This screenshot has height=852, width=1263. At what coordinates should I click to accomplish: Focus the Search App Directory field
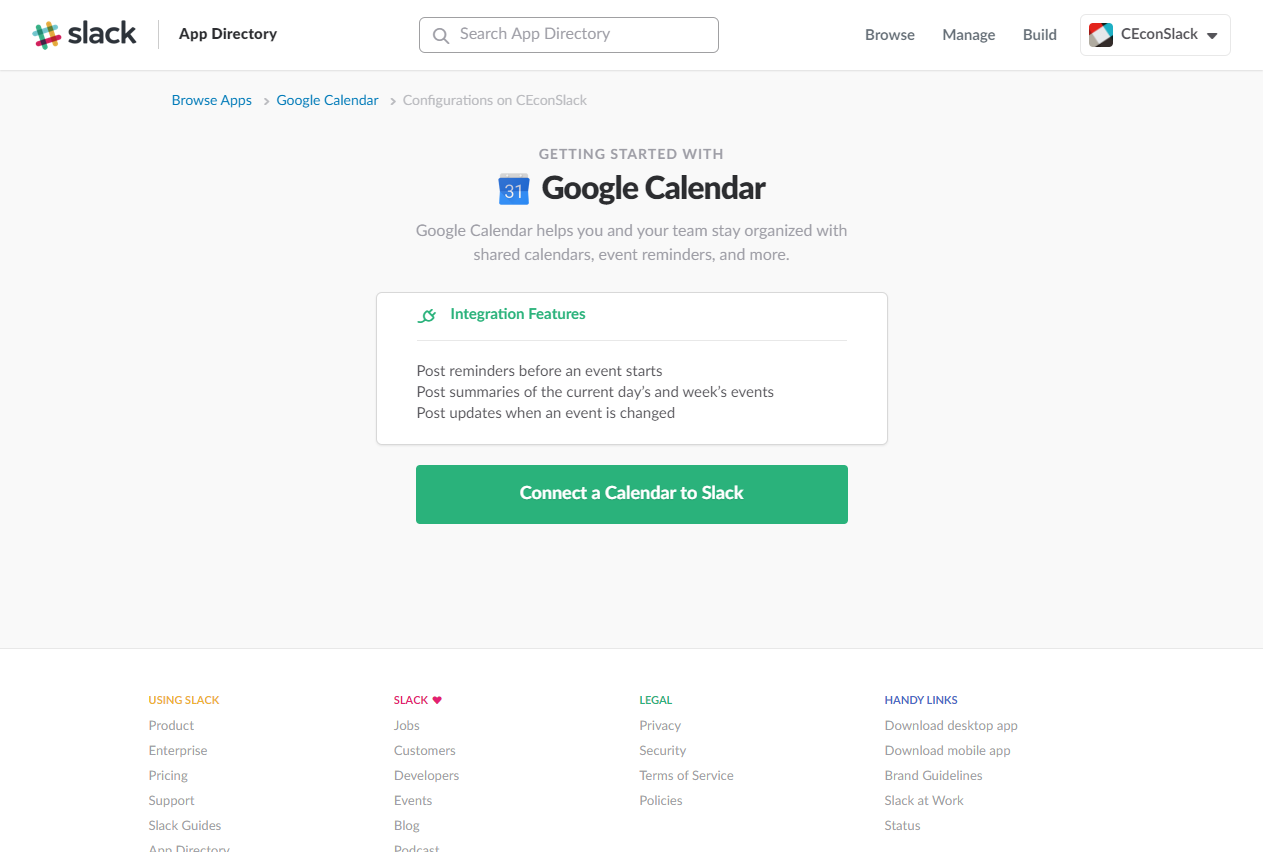tap(569, 34)
